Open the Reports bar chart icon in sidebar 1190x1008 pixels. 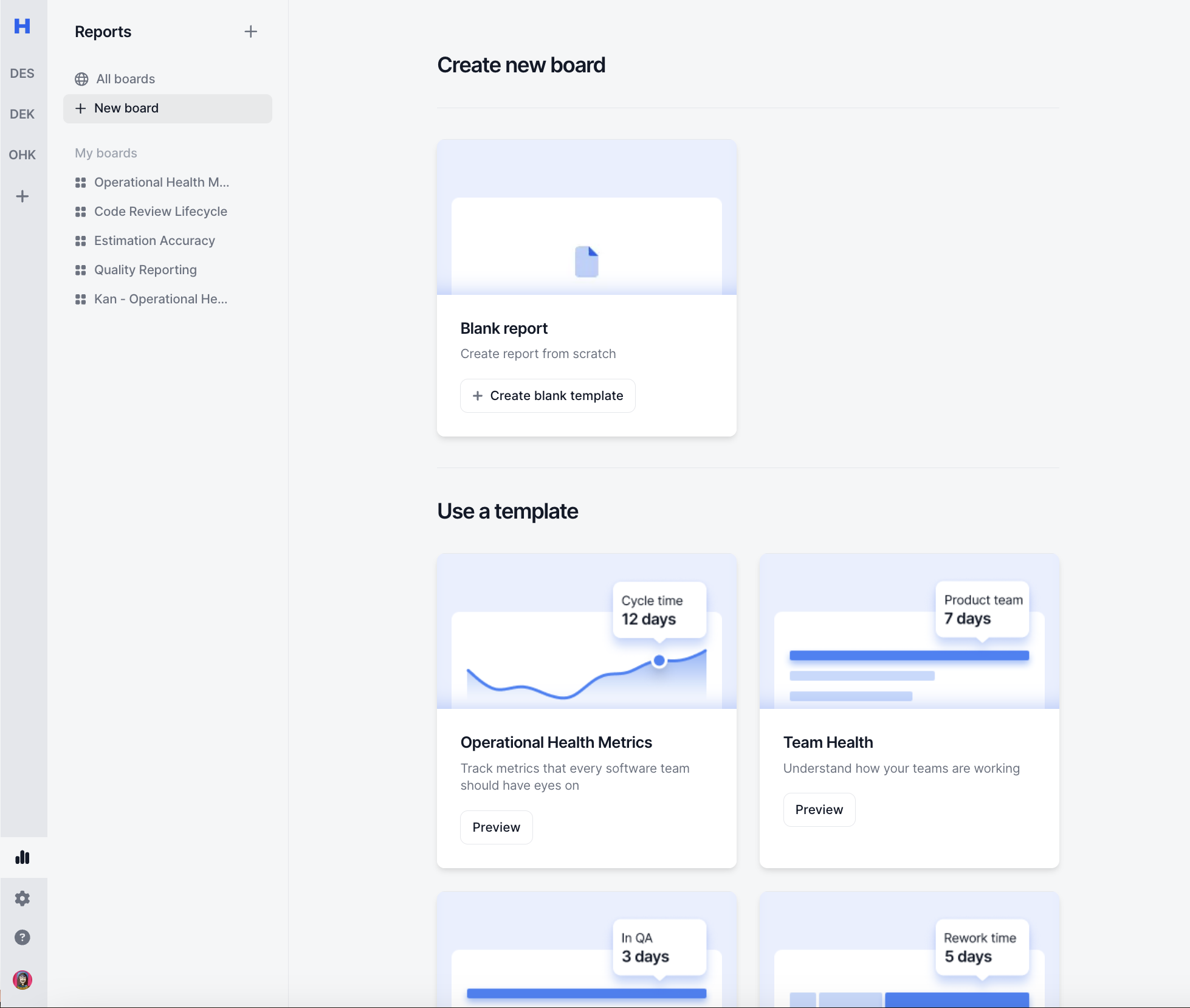22,857
